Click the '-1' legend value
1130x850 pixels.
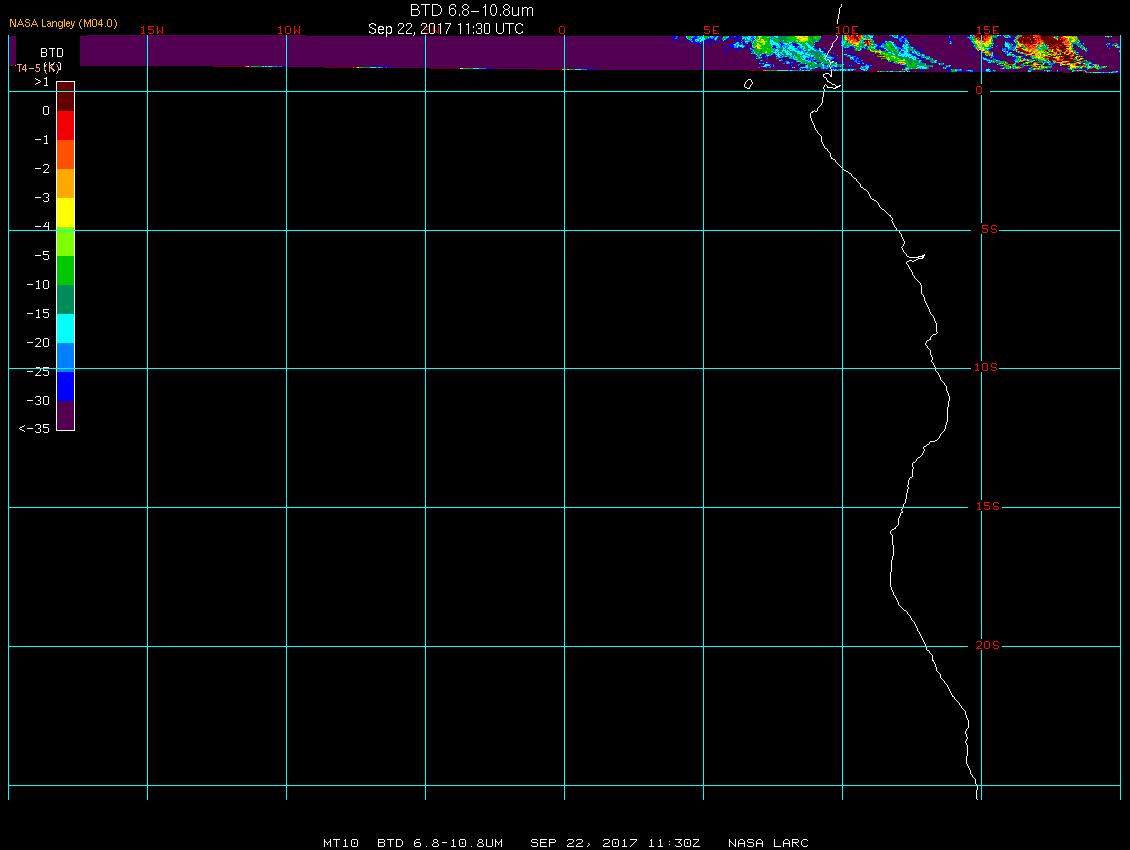click(42, 140)
